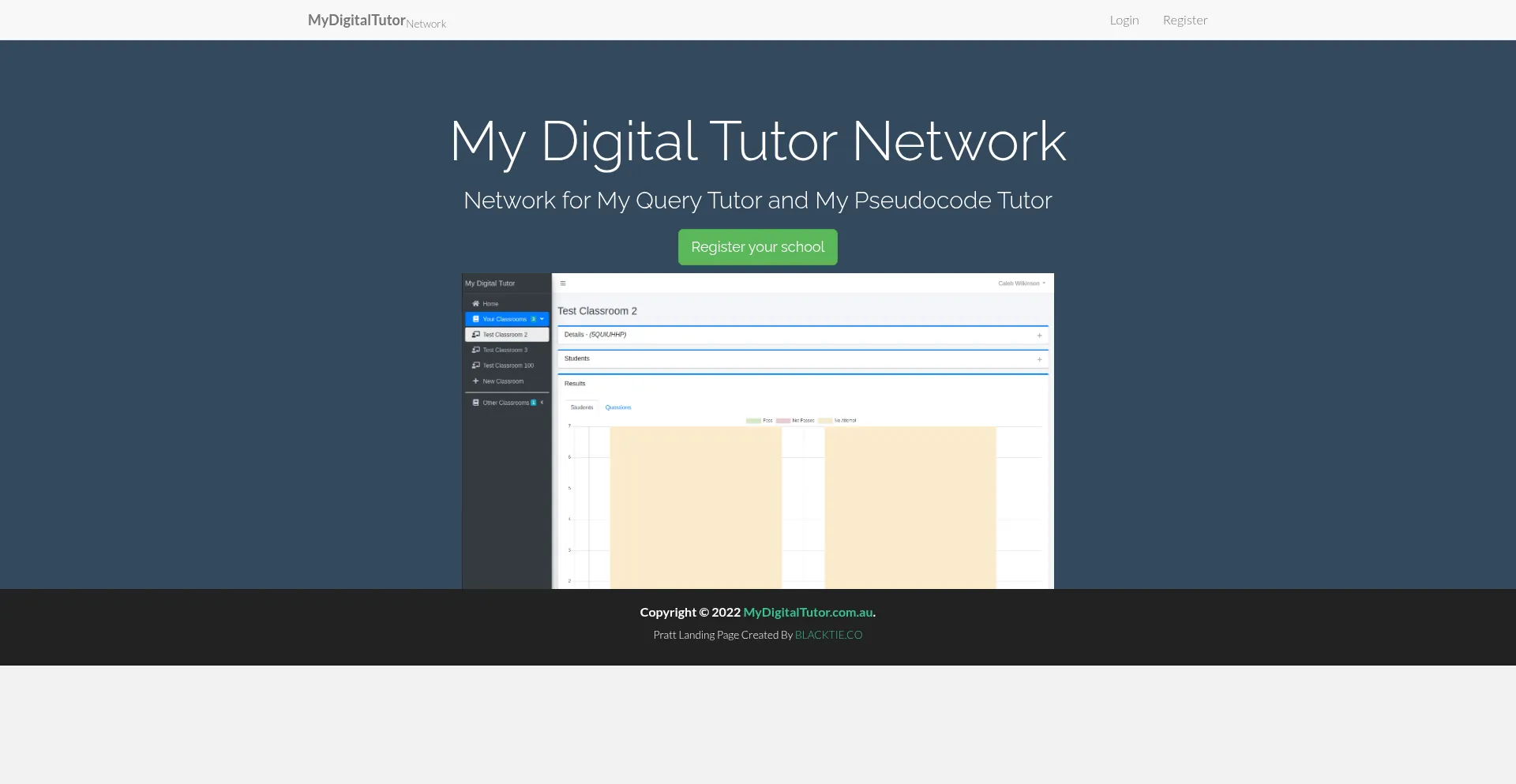The height and width of the screenshot is (784, 1516).
Task: Click the MyDigitalTutor Network logo in the navbar
Action: click(377, 21)
